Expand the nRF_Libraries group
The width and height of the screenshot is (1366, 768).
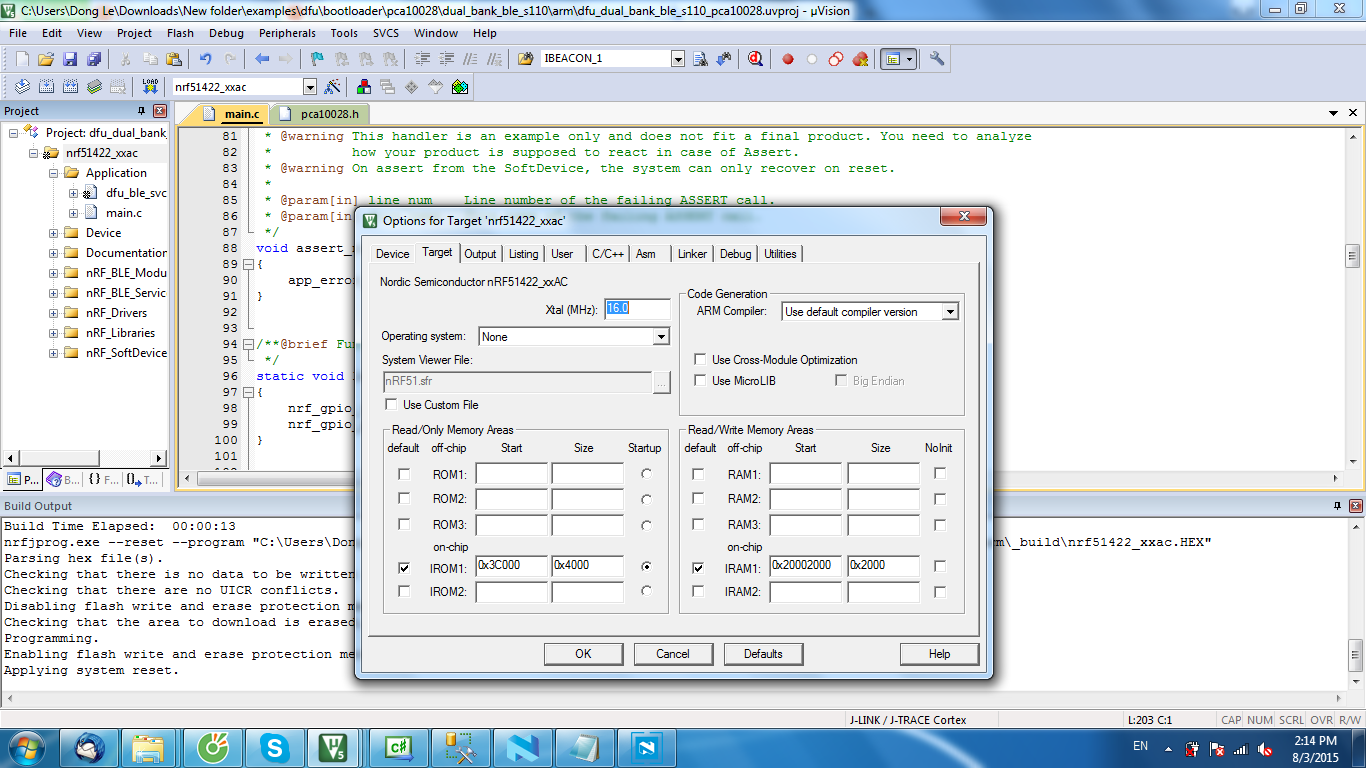[54, 333]
